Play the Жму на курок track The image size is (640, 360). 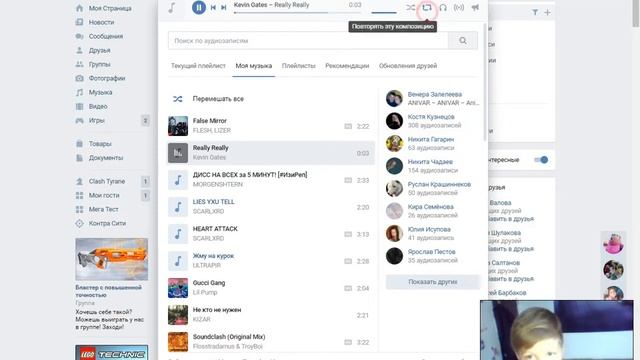pos(271,261)
